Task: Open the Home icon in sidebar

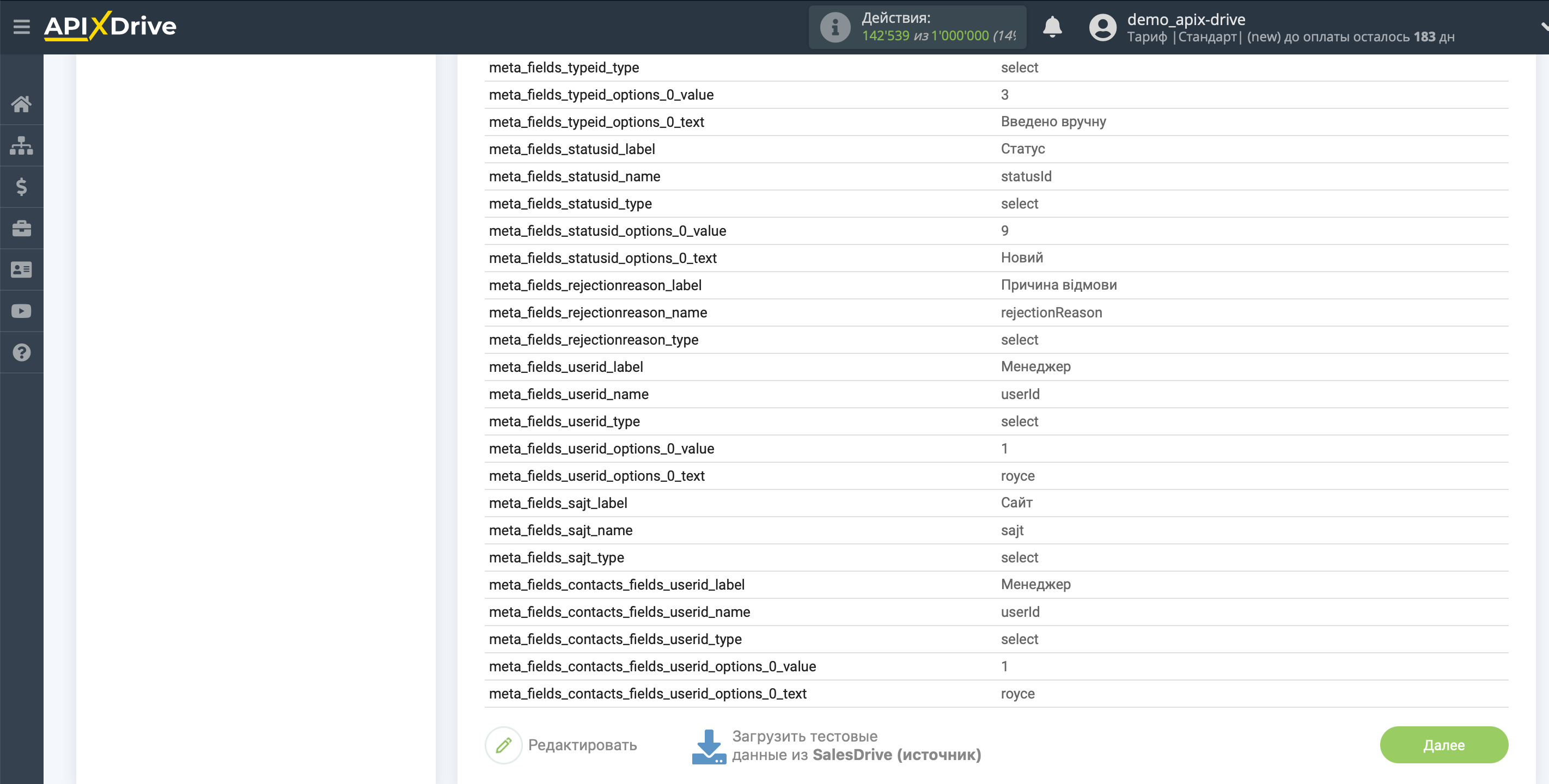Action: point(22,104)
